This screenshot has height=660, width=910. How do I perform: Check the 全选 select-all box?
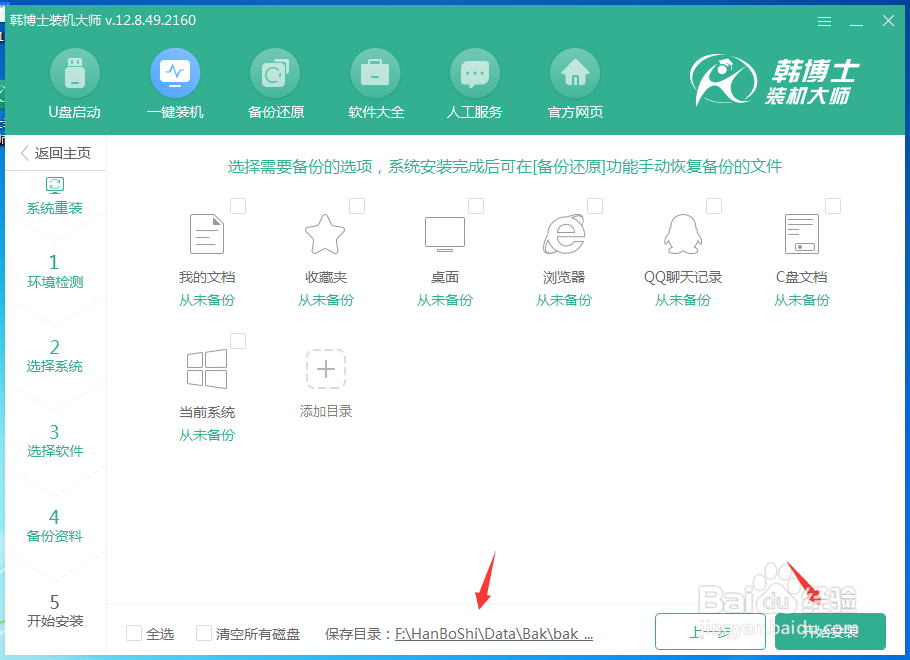(133, 633)
